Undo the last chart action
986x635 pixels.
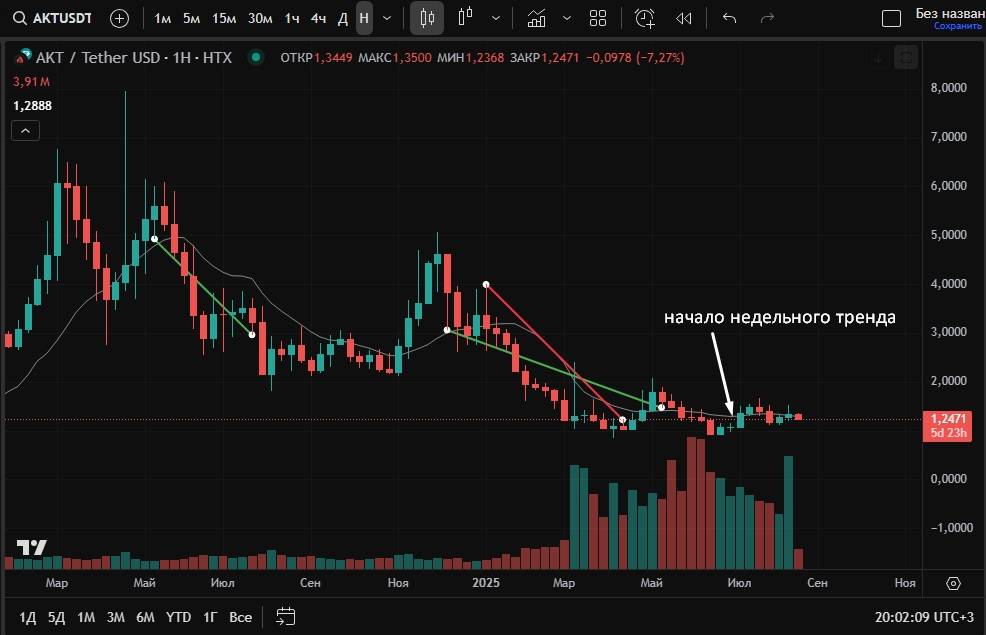coord(729,18)
